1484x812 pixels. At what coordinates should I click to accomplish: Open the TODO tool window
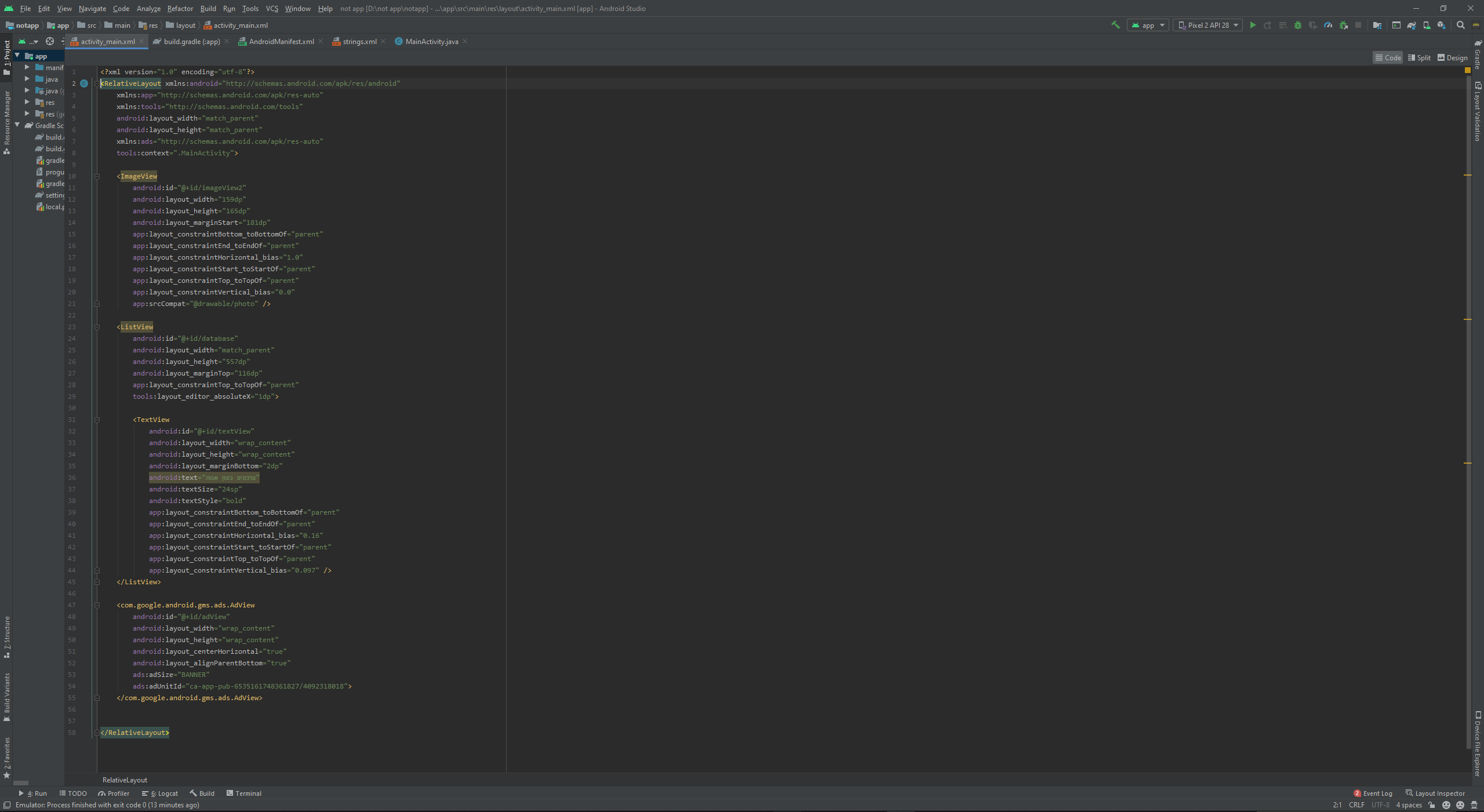coord(73,793)
